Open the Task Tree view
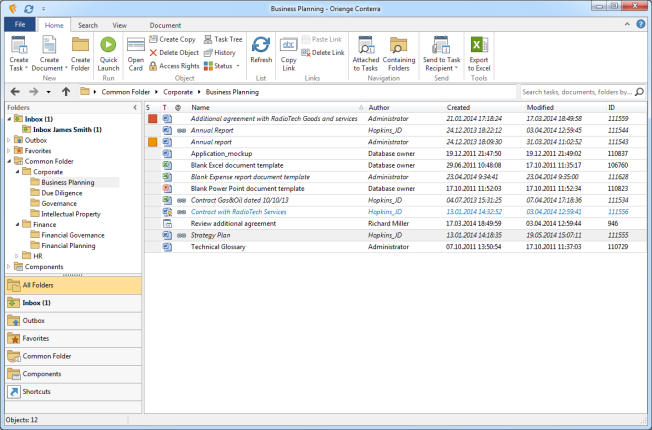The image size is (652, 430). coord(220,39)
